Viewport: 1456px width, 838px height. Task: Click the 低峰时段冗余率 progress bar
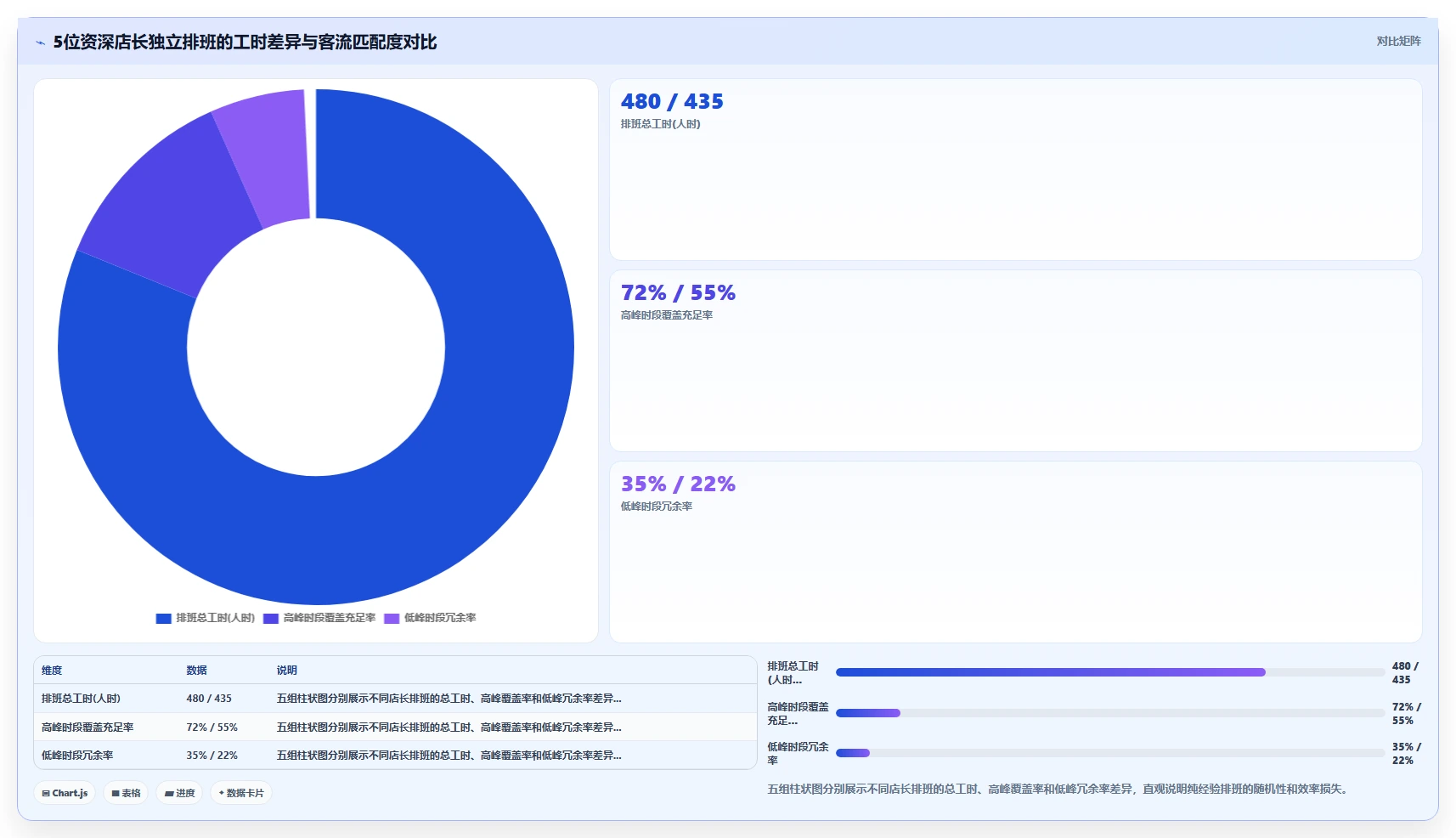pyautogui.click(x=1110, y=753)
